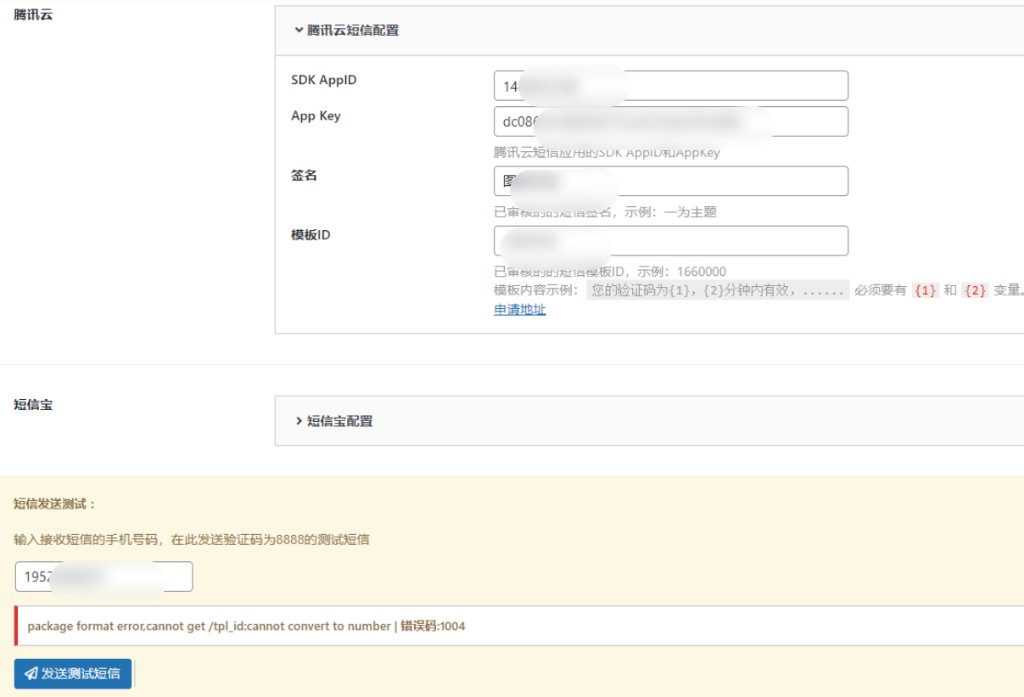Viewport: 1024px width, 697px height.
Task: Click the test phone number input field
Action: (x=104, y=576)
